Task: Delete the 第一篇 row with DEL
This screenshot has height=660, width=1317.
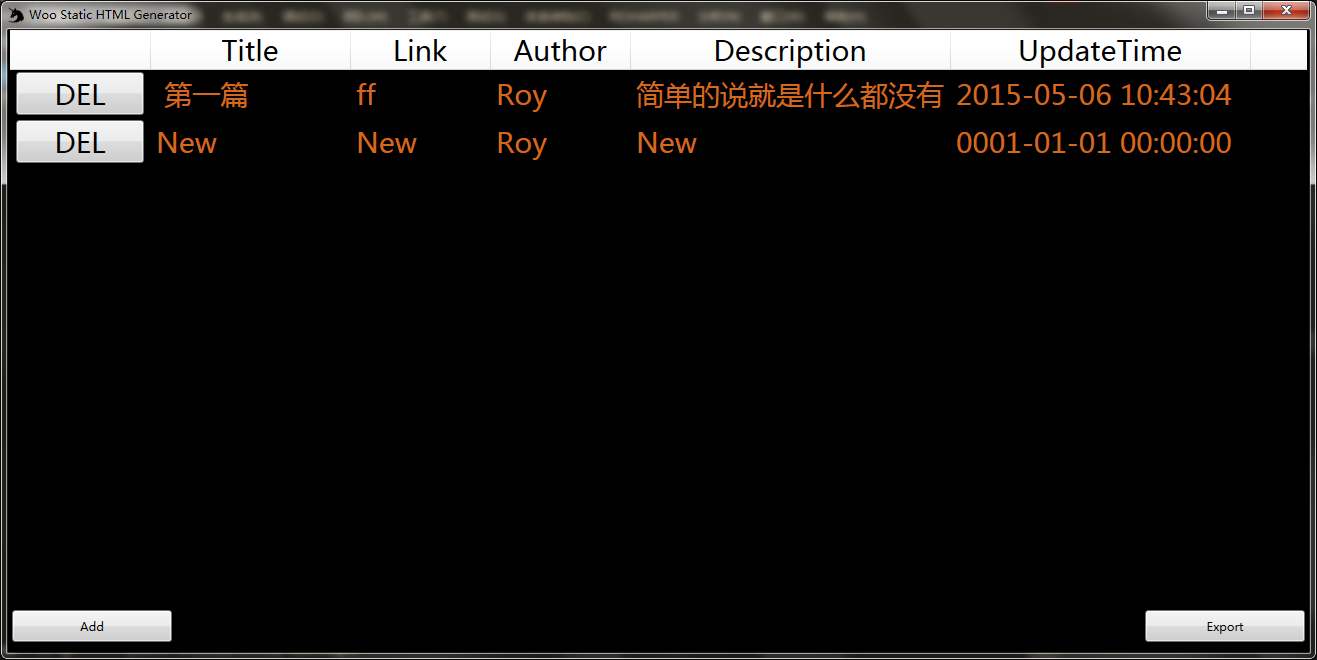Action: point(80,94)
